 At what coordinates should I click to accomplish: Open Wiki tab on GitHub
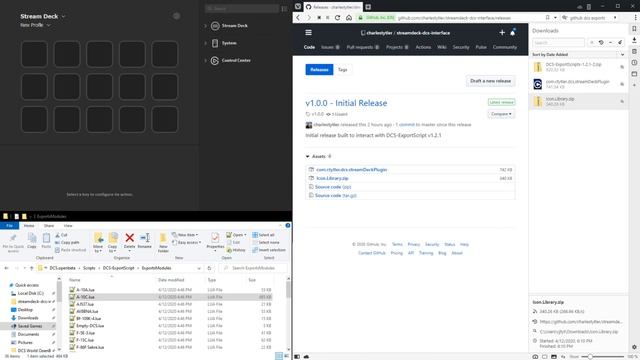click(x=442, y=47)
